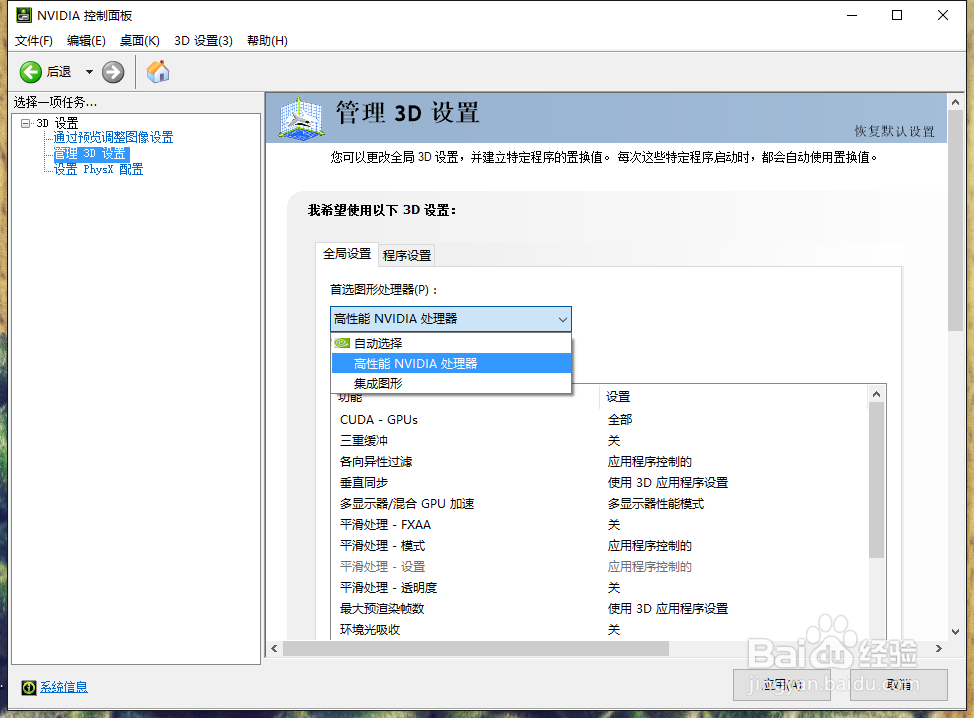Click the NVIDIA Control Panel title icon

pyautogui.click(x=24, y=15)
